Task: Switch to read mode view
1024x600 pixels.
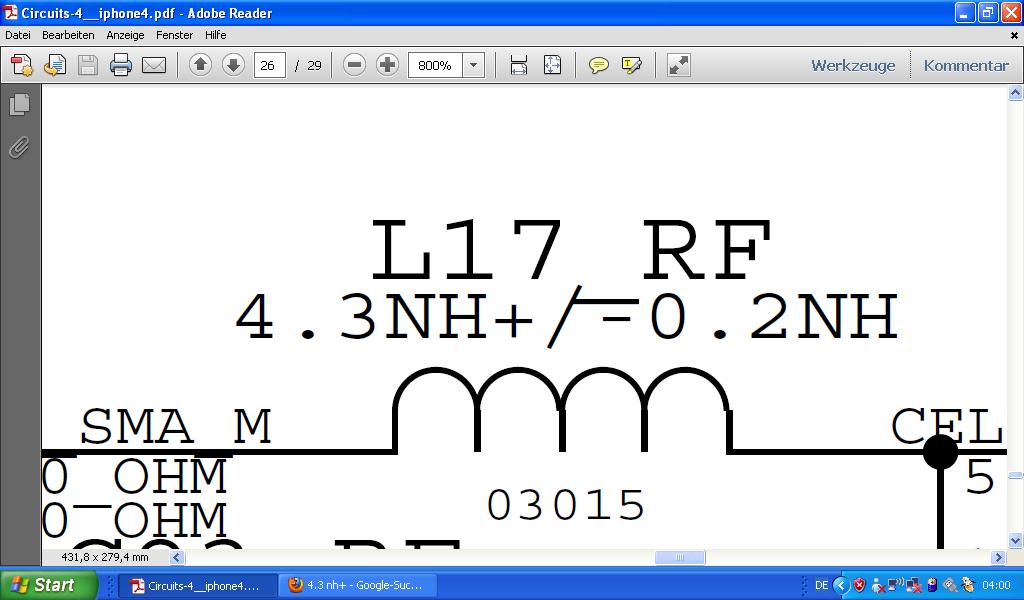Action: (679, 65)
